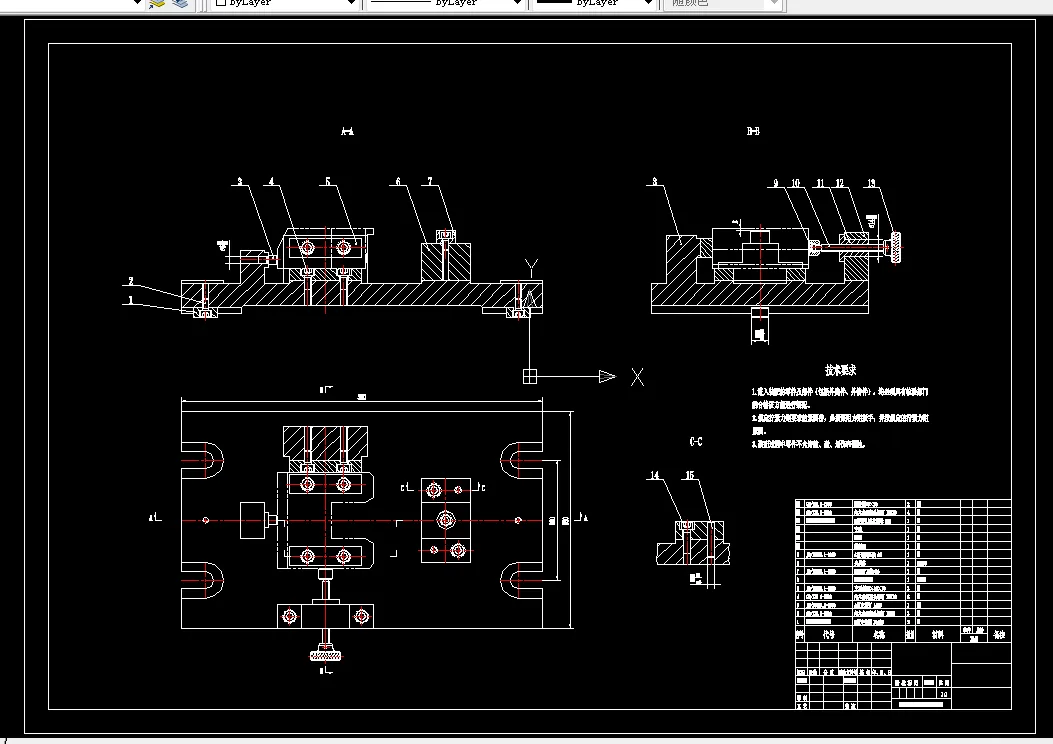
Task: Select part balloon number 6
Action: coord(398,181)
